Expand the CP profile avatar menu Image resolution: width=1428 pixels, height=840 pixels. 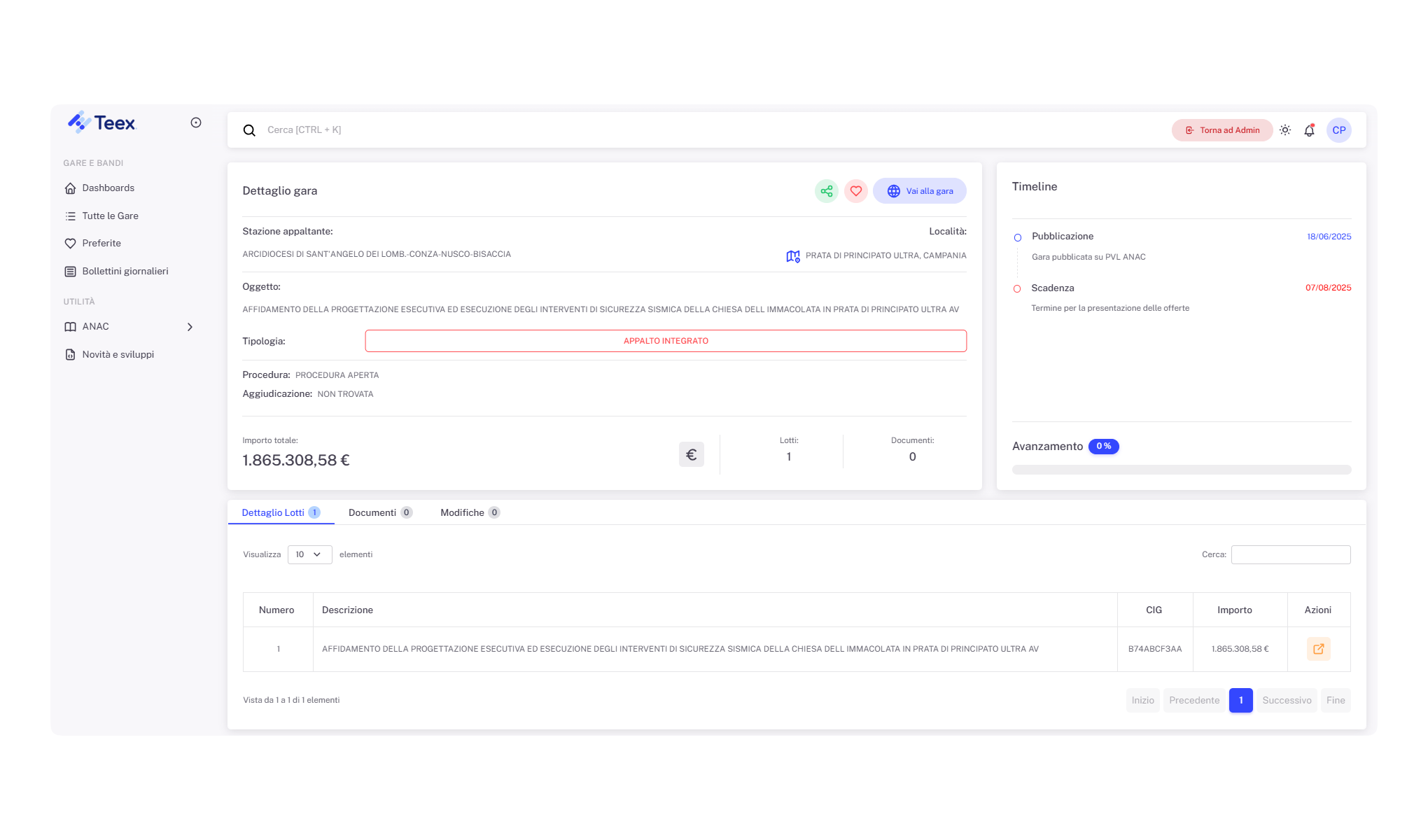pyautogui.click(x=1338, y=130)
